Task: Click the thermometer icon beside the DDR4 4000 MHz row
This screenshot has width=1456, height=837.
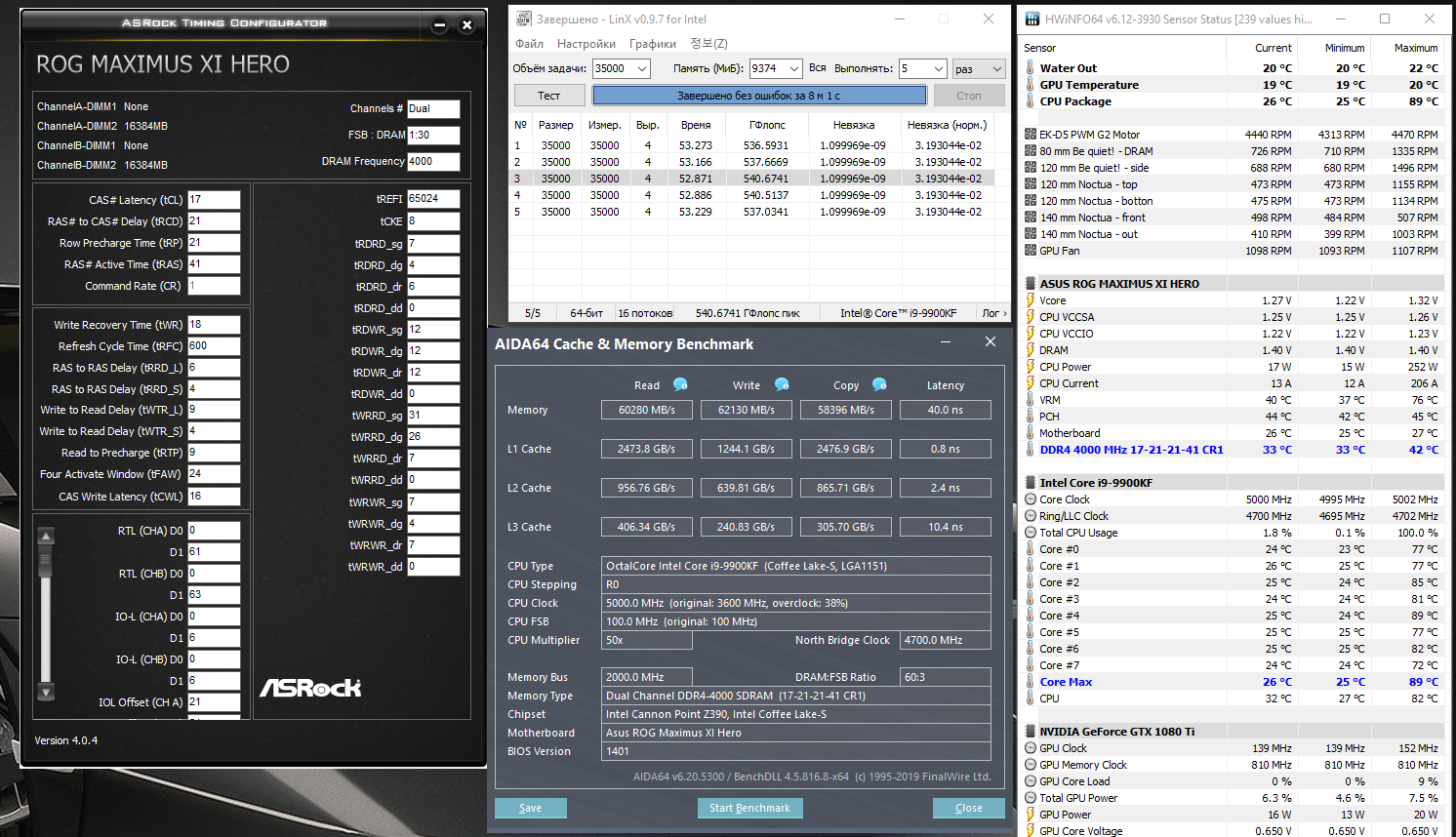Action: point(1031,450)
